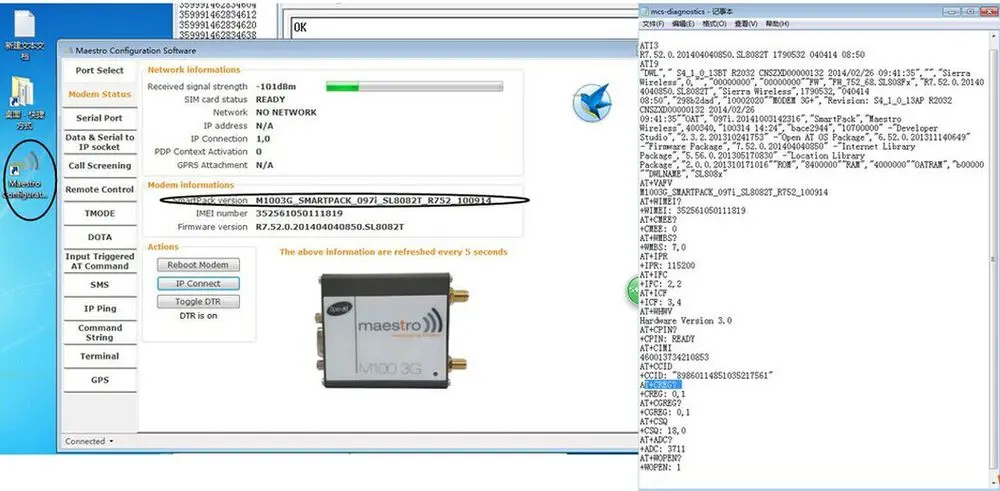Select the new text document desktop icon
The width and height of the screenshot is (1000, 491).
coord(25,35)
